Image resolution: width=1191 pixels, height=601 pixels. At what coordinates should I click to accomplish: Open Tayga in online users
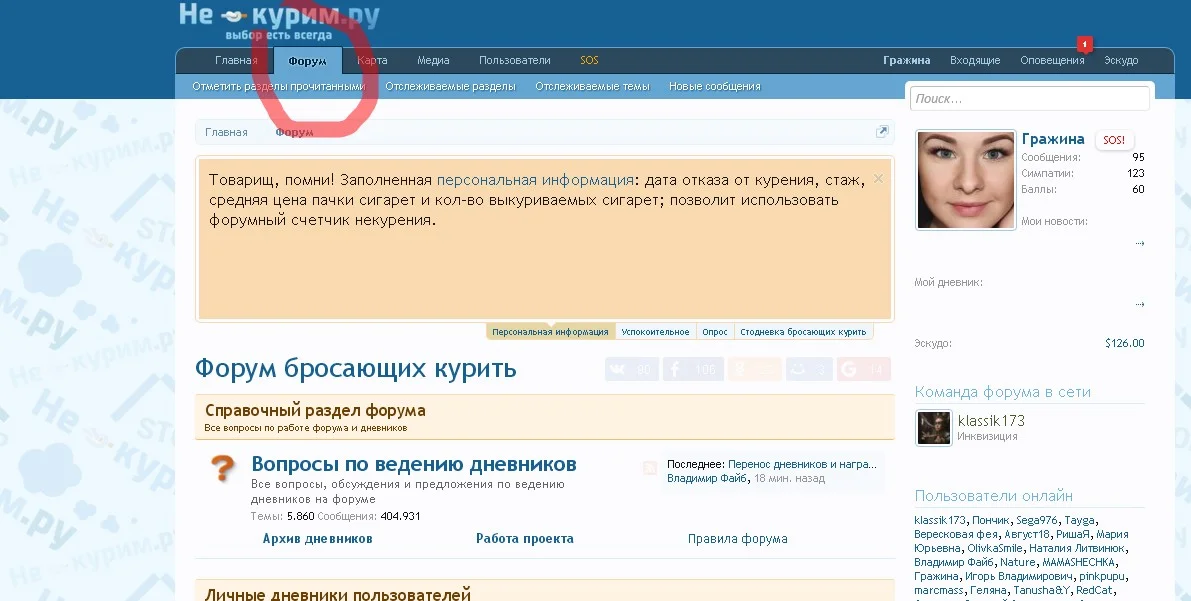1079,520
